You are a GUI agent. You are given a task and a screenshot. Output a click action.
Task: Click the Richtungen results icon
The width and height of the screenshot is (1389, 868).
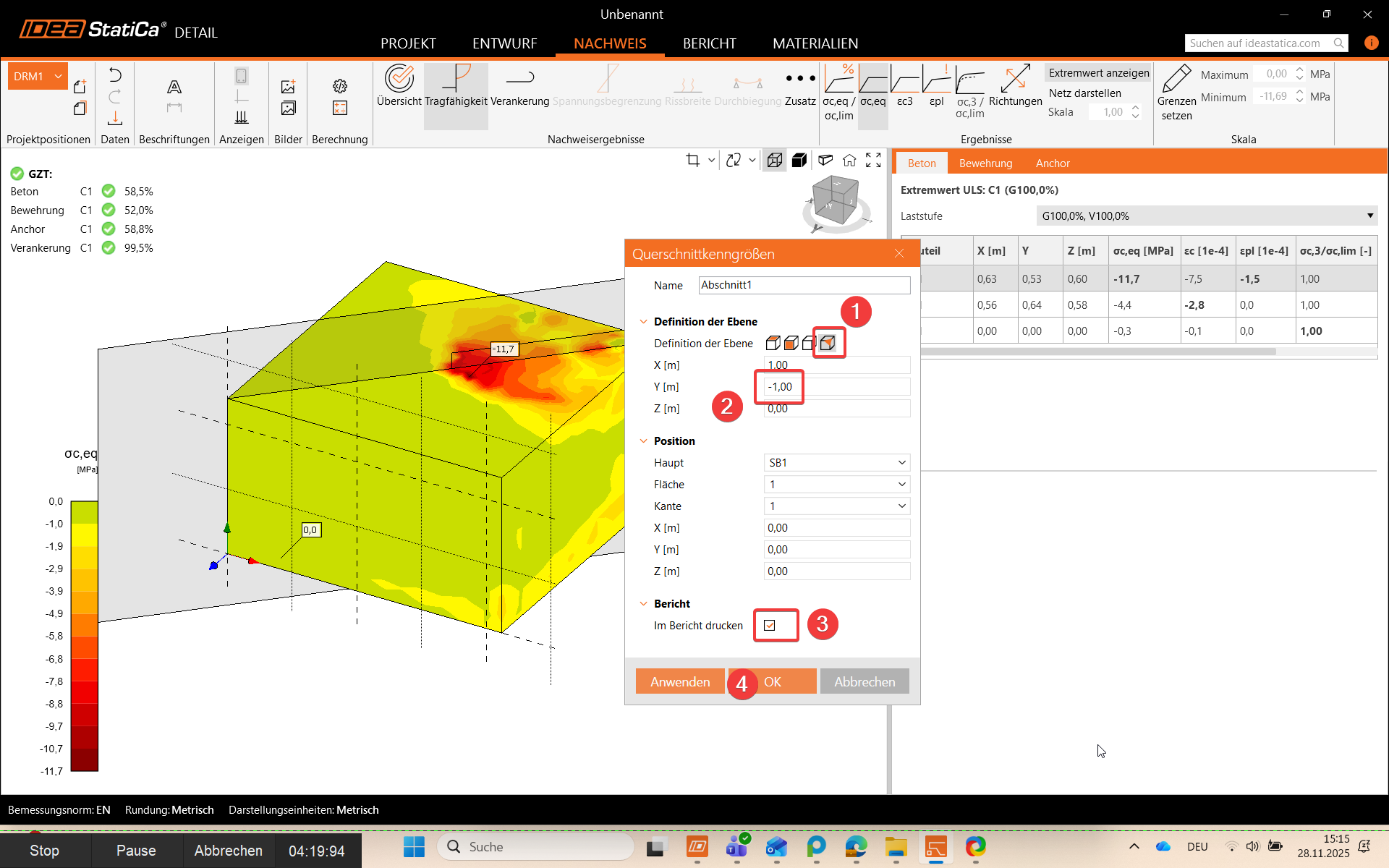pos(1015,79)
